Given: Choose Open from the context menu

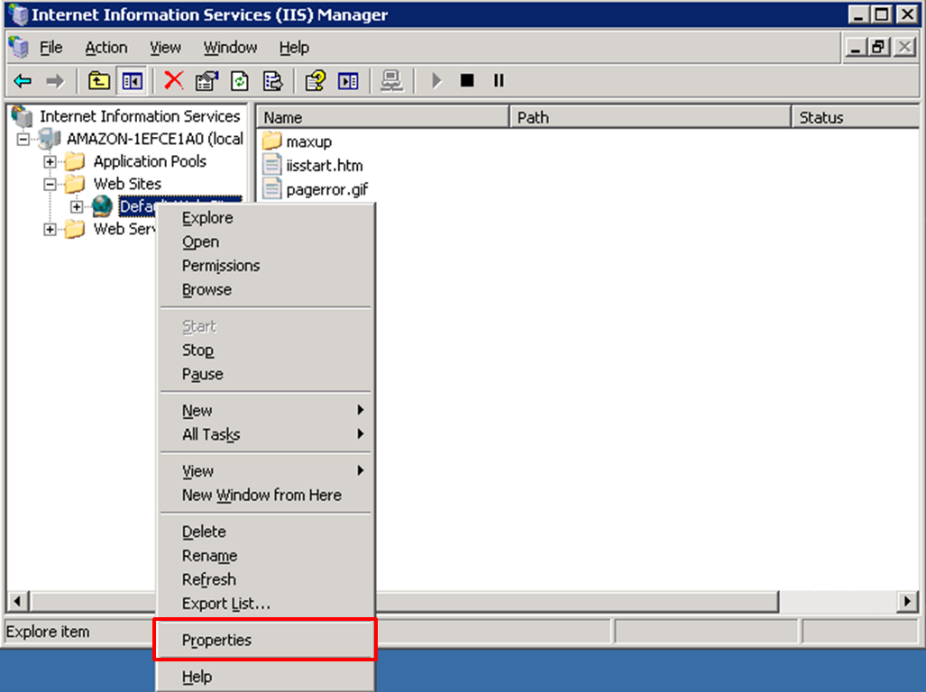Looking at the screenshot, I should click(x=266, y=242).
